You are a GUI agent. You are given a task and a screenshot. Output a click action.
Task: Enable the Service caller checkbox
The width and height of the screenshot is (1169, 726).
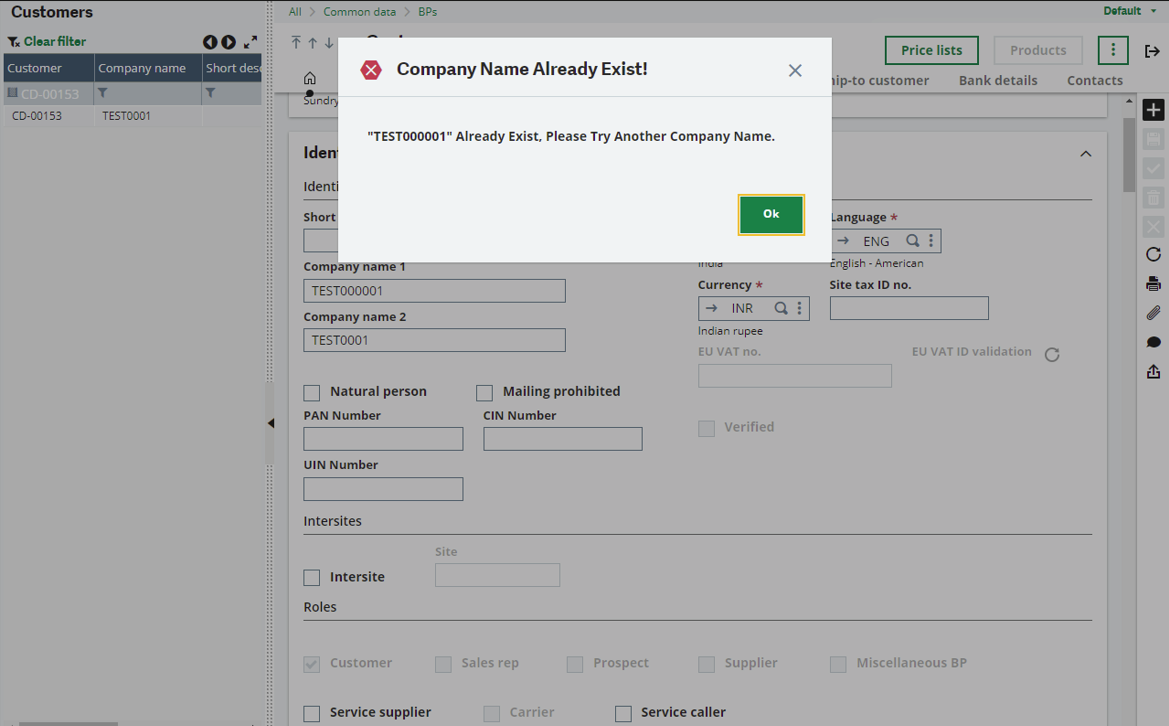click(x=623, y=712)
